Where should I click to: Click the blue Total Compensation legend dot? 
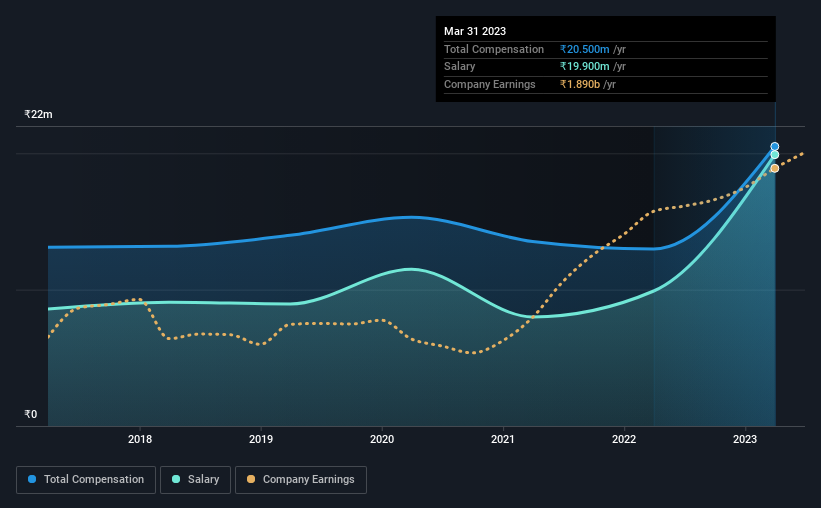coord(32,479)
